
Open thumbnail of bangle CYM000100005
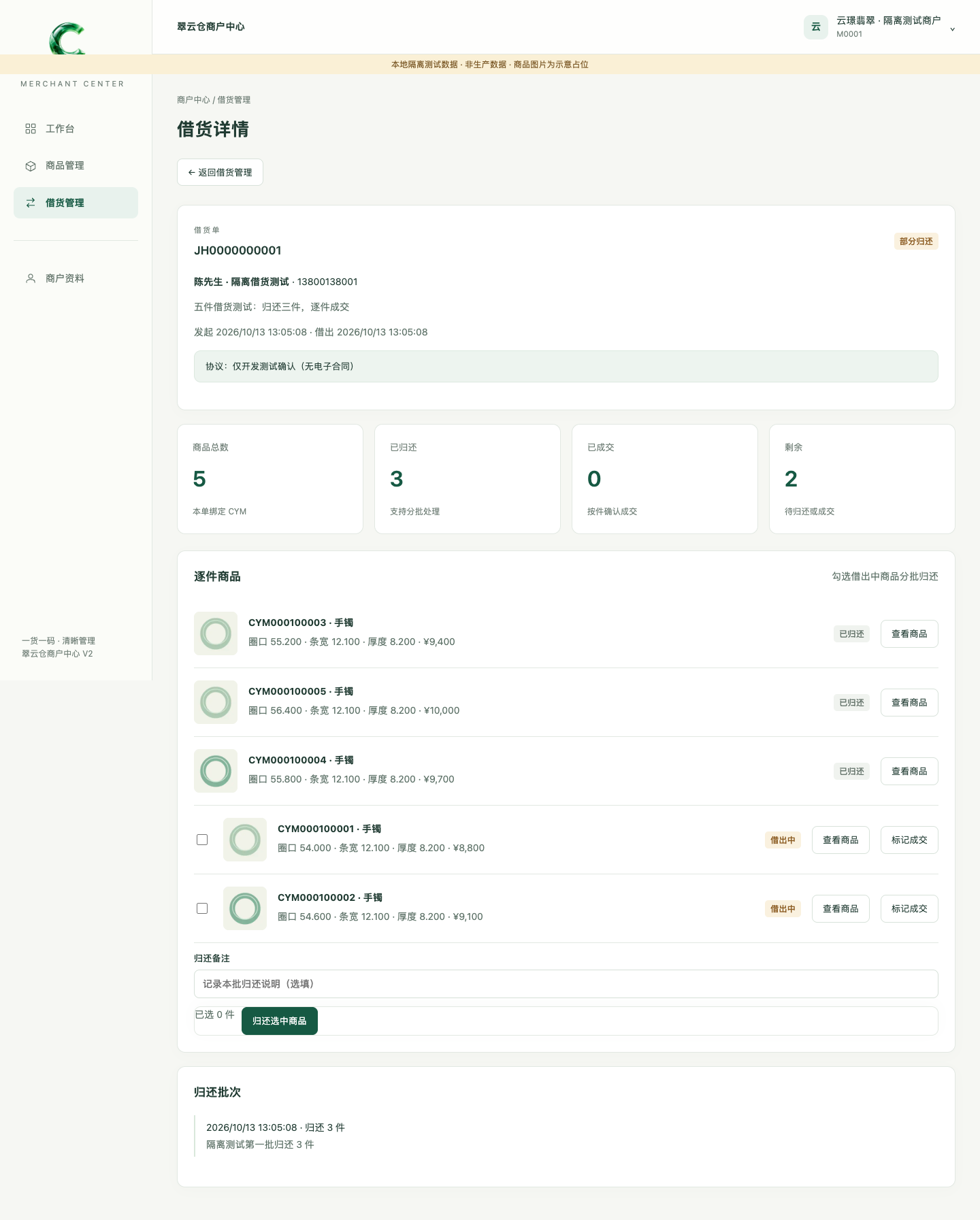coord(216,702)
